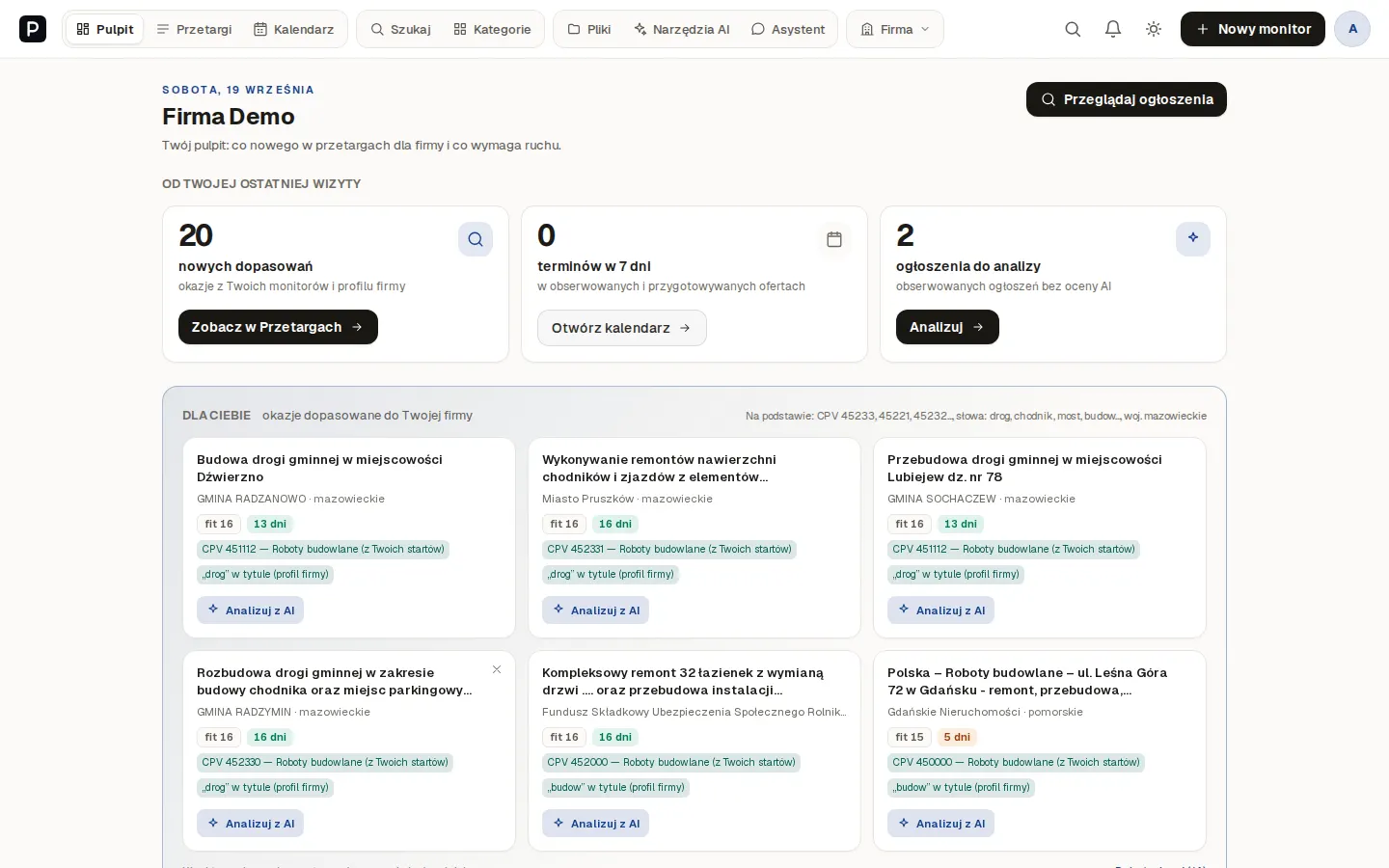This screenshot has height=868, width=1389.
Task: Open the Przetargi tab
Action: click(x=194, y=29)
